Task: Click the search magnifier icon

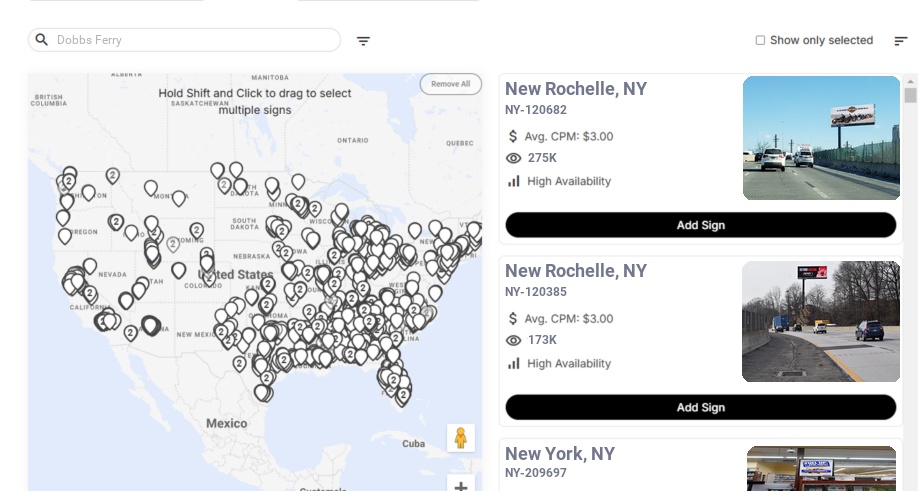Action: [42, 40]
